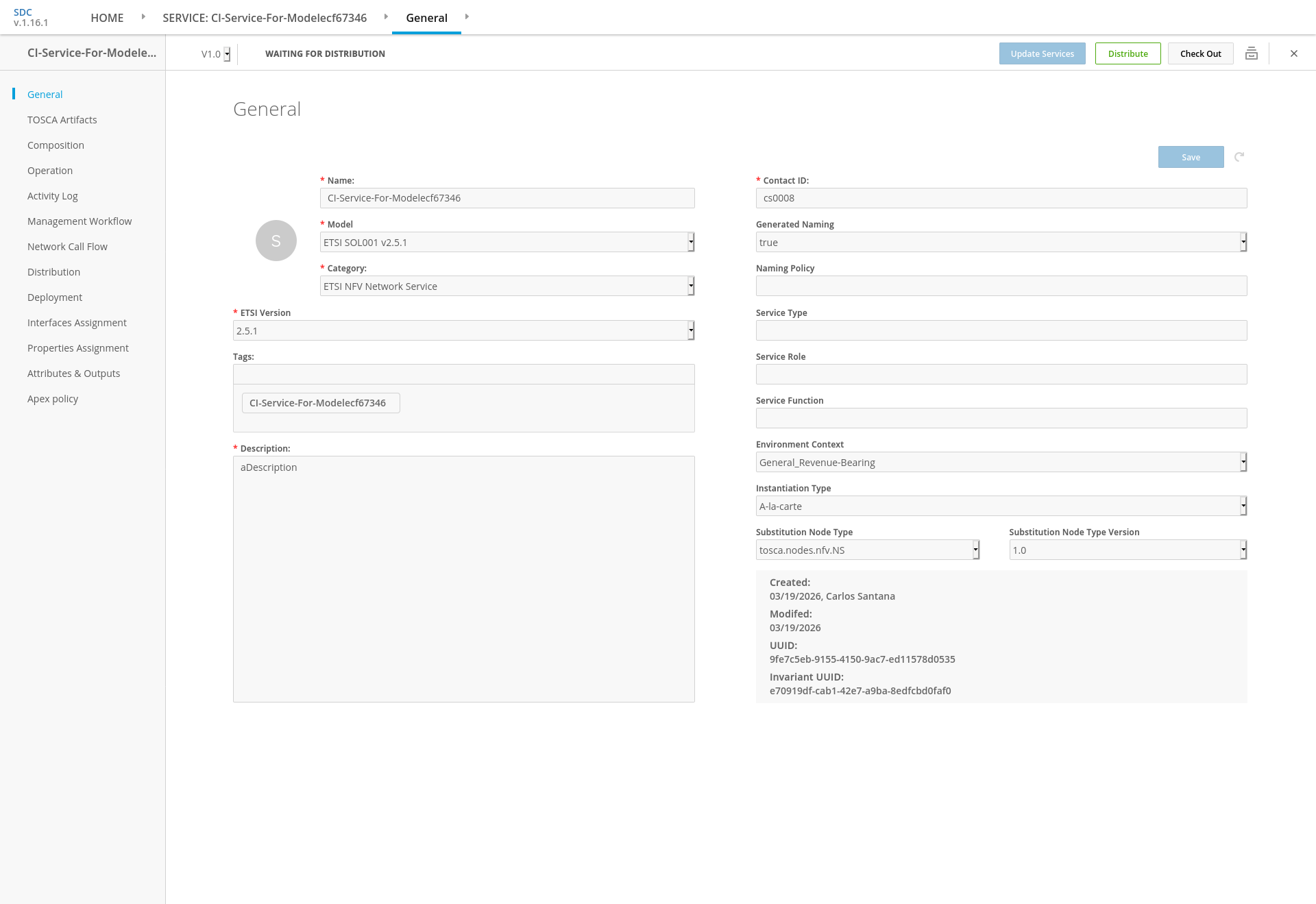Go to Properties Assignment in left menu

(78, 348)
